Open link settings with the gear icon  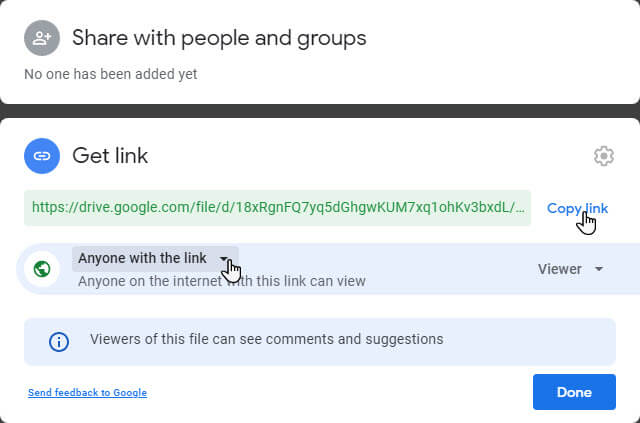(x=603, y=156)
